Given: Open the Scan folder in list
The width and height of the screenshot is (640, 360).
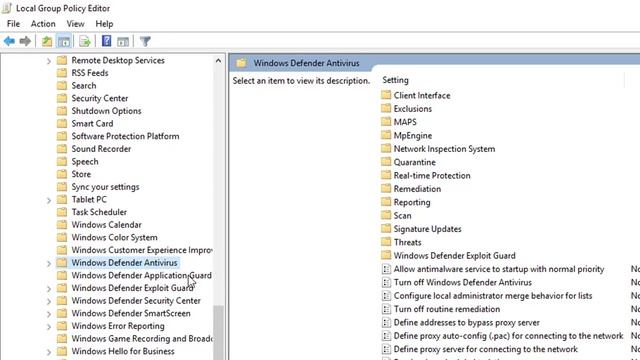Looking at the screenshot, I should tap(402, 216).
